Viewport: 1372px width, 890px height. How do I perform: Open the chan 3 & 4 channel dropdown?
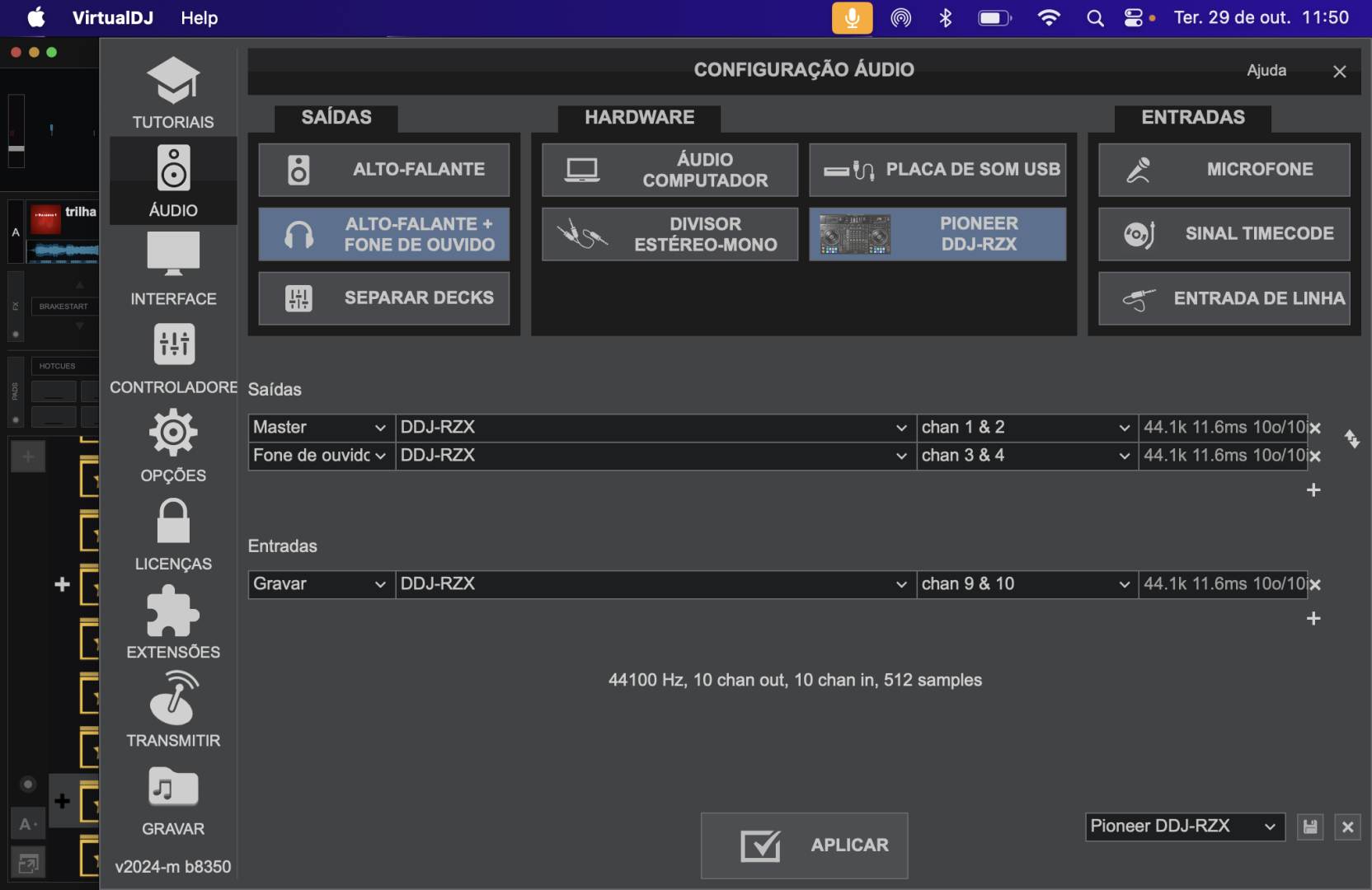click(1027, 456)
